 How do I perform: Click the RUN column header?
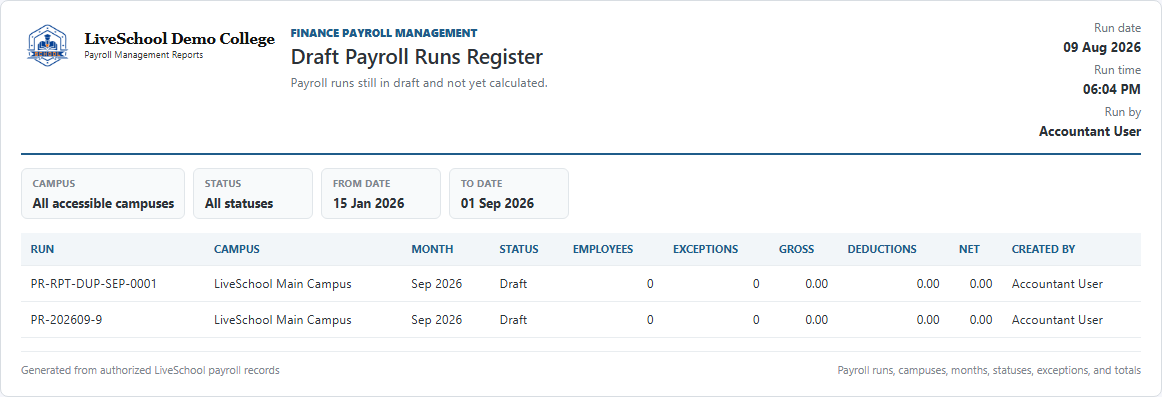(x=42, y=250)
